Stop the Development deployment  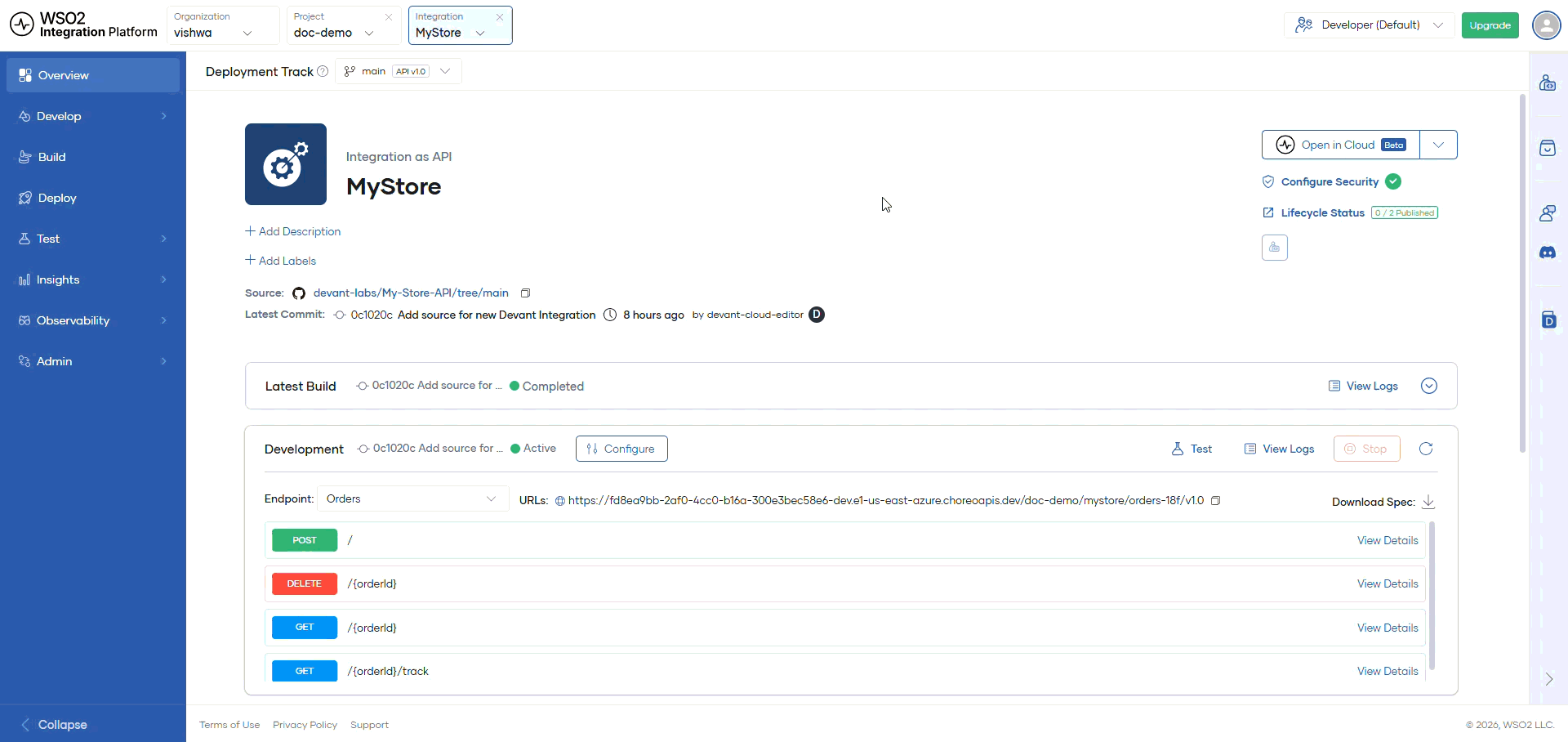(x=1367, y=449)
